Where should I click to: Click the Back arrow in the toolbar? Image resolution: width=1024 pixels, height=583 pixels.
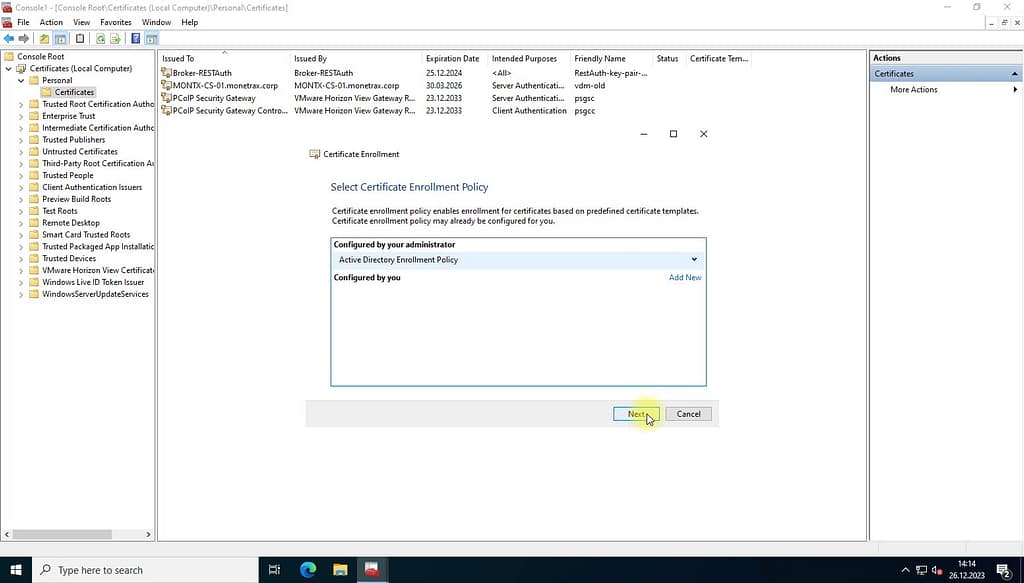(x=9, y=39)
